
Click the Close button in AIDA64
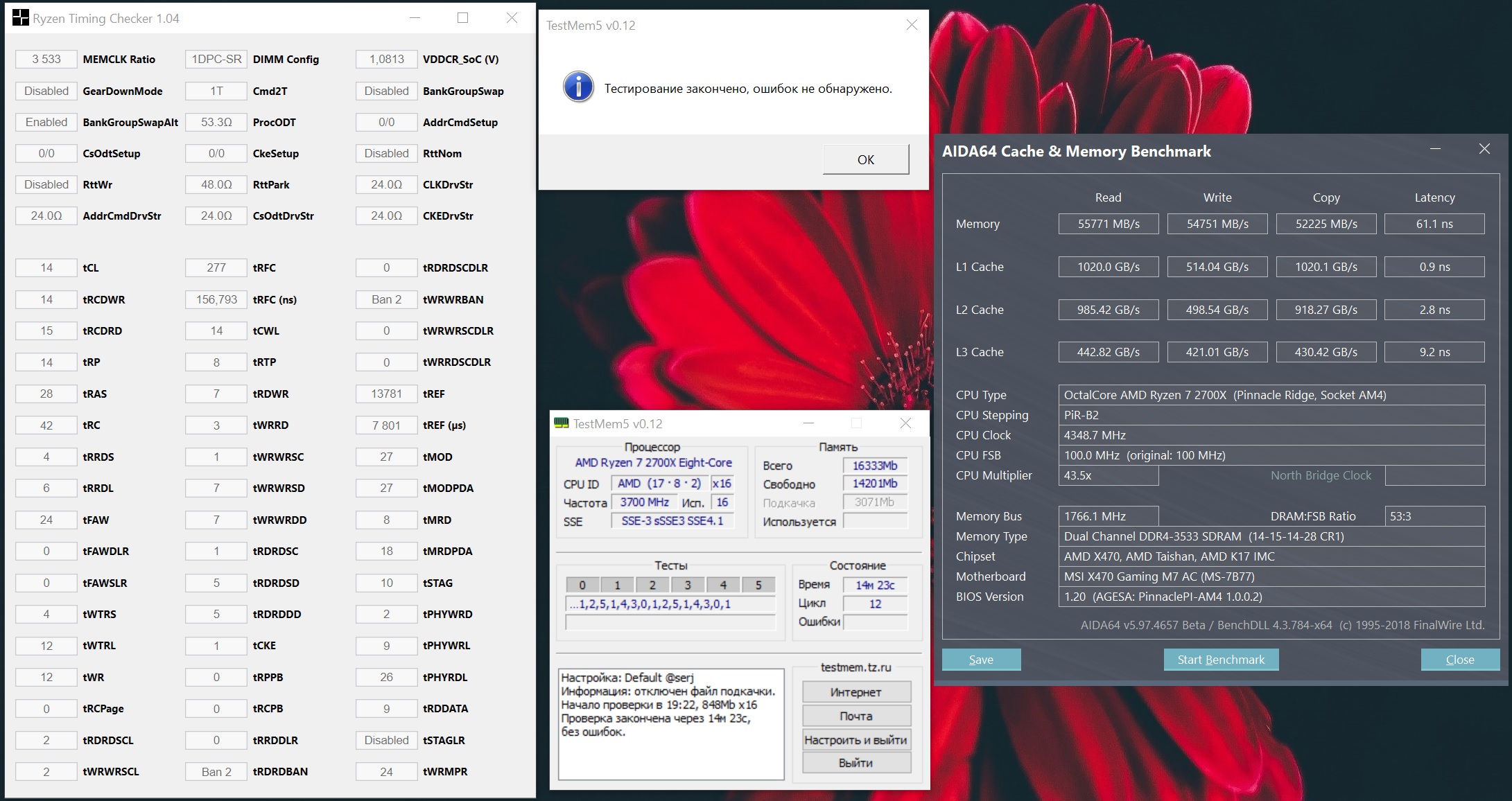[x=1460, y=660]
